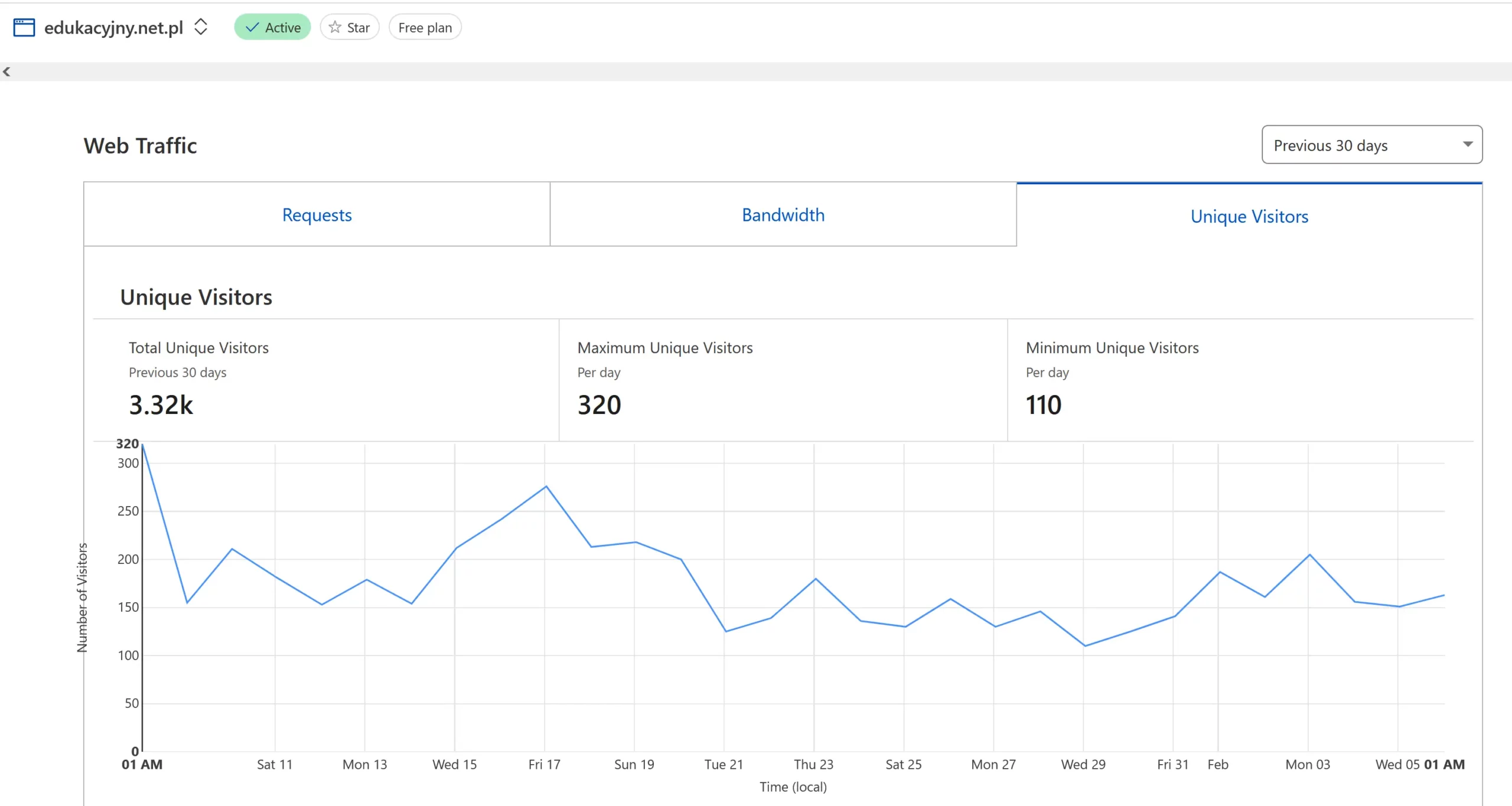Click the chart peak at Mon 03
Viewport: 1512px width, 806px height.
coord(1309,554)
